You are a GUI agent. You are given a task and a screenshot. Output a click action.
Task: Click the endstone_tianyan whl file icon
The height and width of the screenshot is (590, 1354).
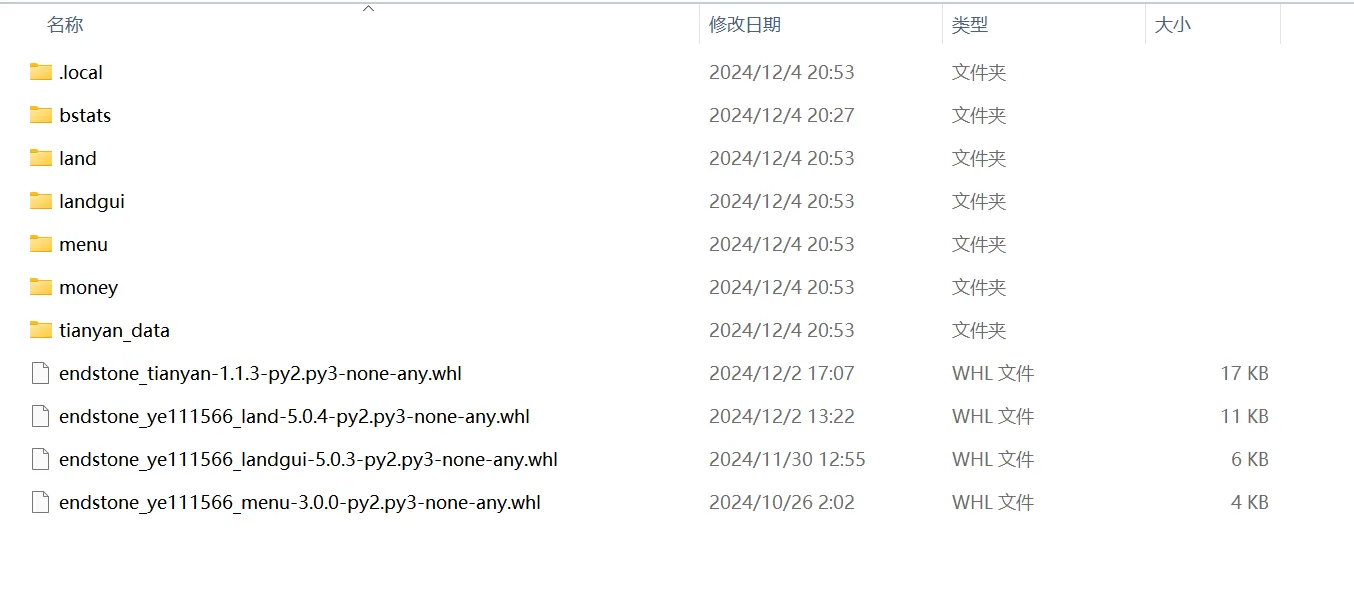pyautogui.click(x=40, y=373)
